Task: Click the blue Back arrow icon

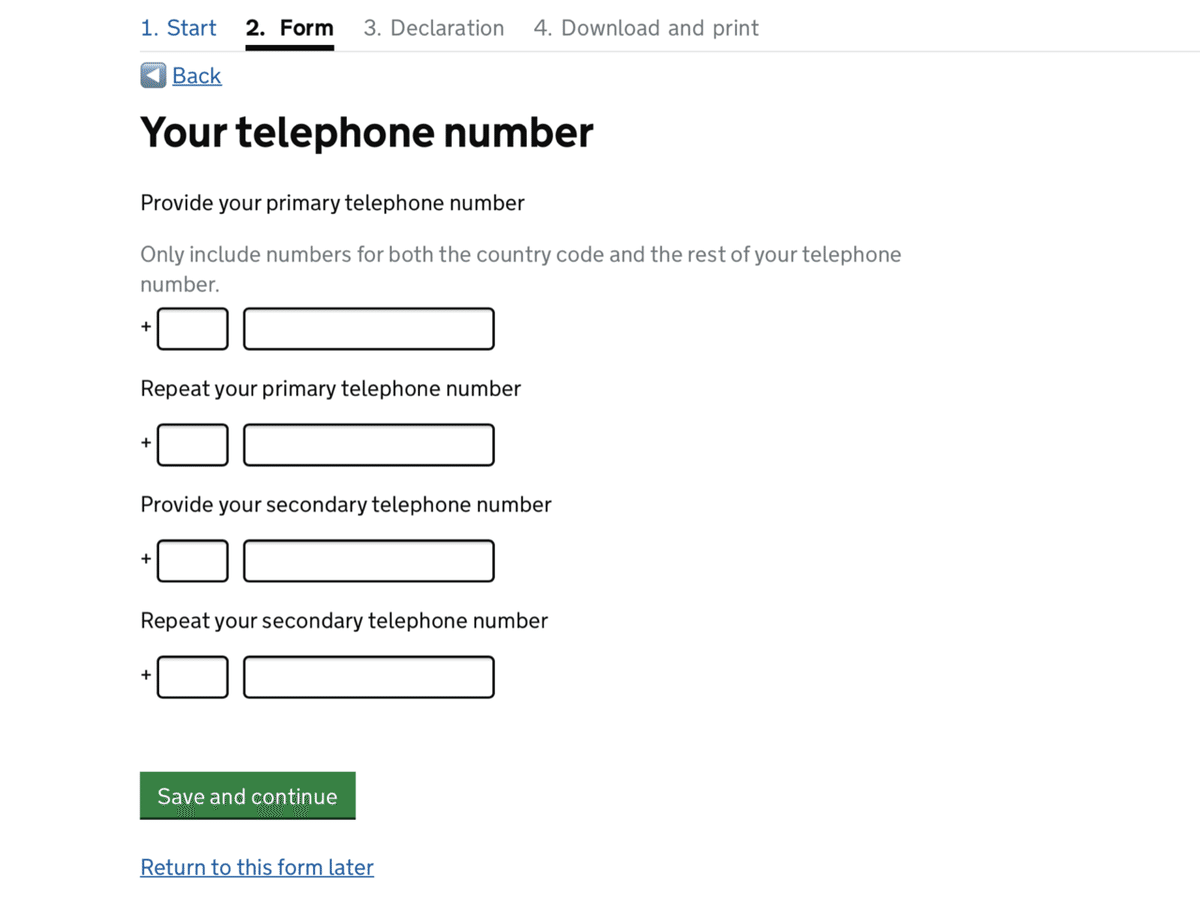Action: pos(153,75)
